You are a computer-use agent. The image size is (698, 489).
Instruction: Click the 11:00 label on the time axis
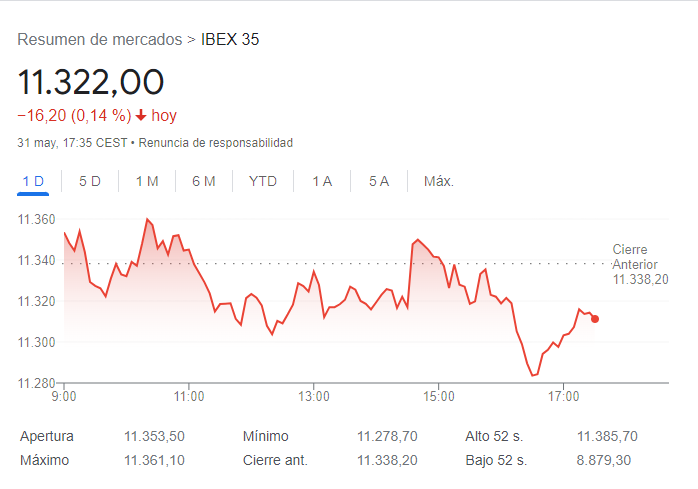(x=189, y=396)
